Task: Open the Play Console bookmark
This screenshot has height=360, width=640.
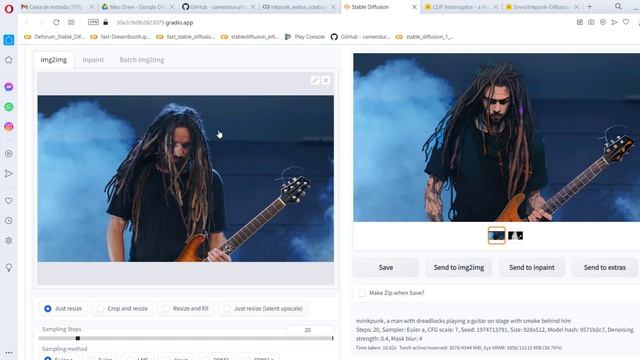Action: pos(305,37)
